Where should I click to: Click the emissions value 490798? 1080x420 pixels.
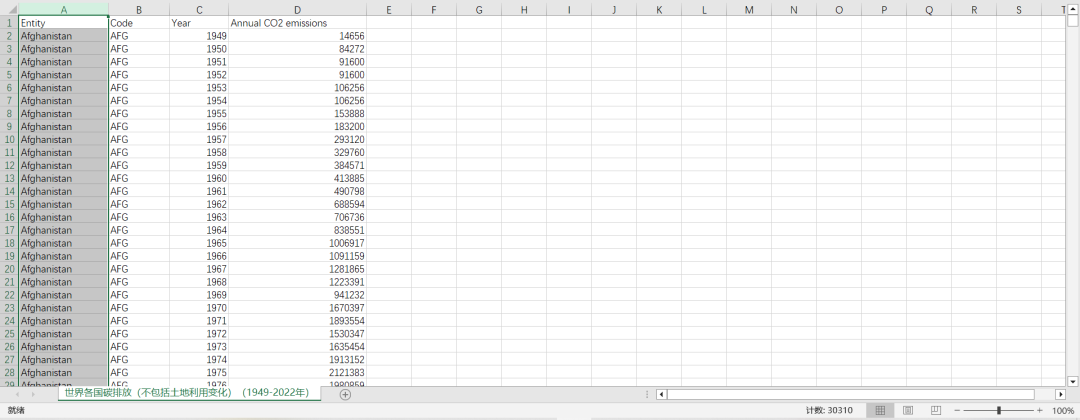pos(298,191)
